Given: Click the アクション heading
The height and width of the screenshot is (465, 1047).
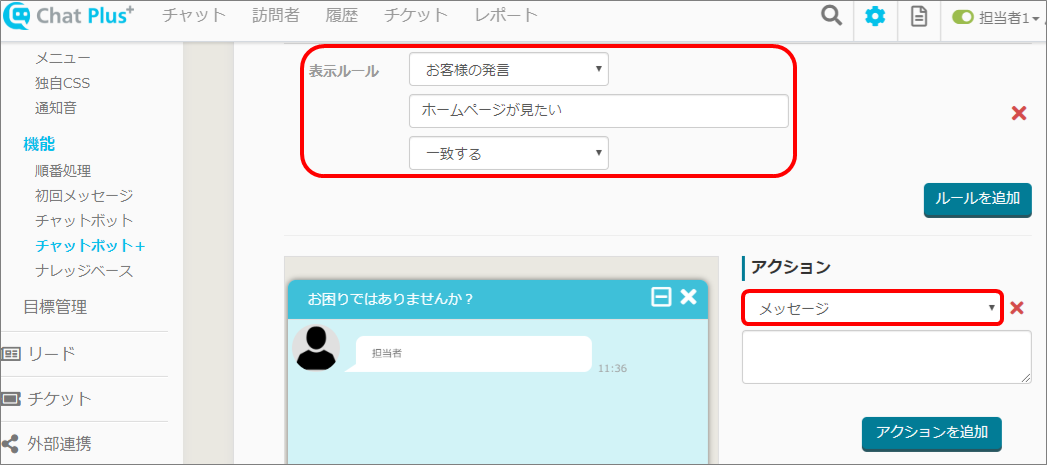Looking at the screenshot, I should coord(791,267).
